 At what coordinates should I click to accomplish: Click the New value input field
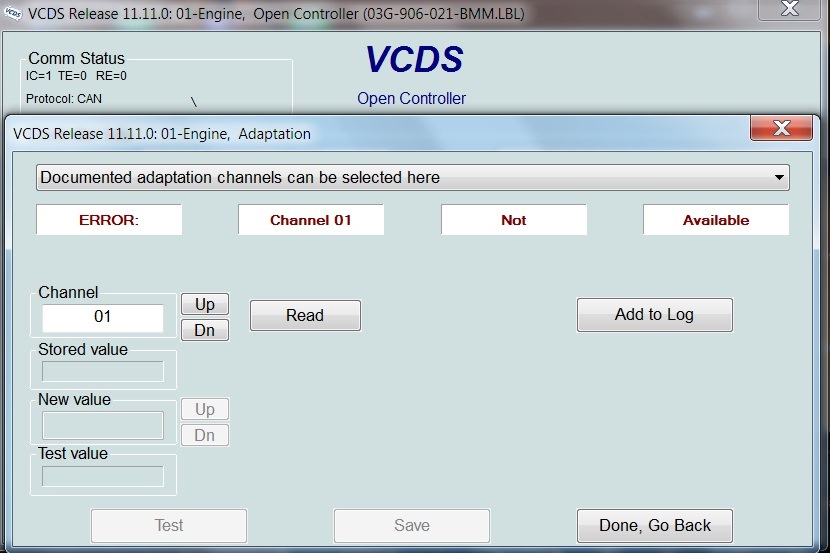coord(102,425)
